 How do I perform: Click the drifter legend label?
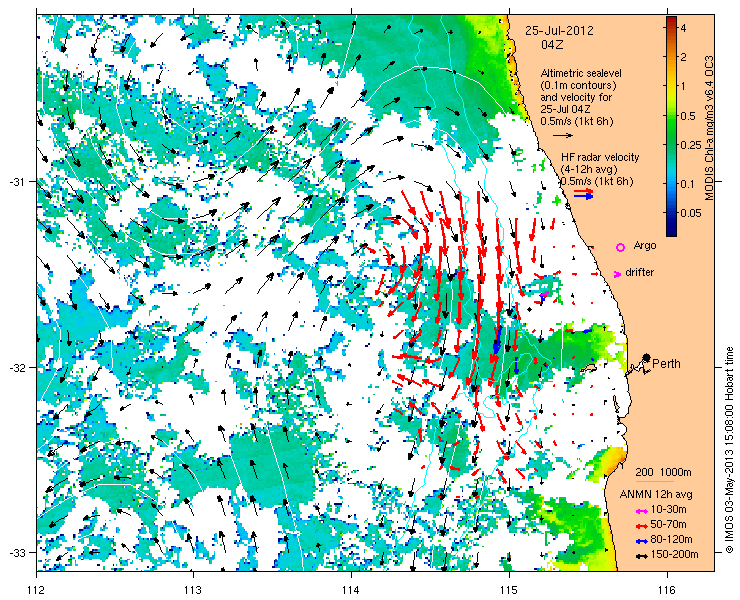click(x=639, y=272)
